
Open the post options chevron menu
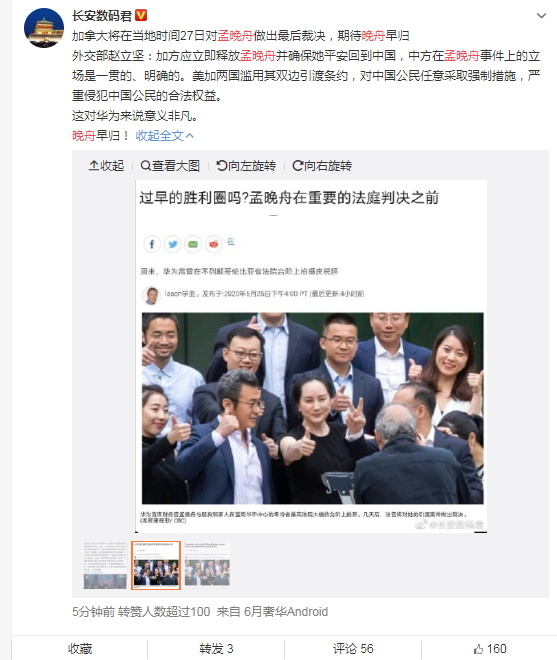point(541,16)
